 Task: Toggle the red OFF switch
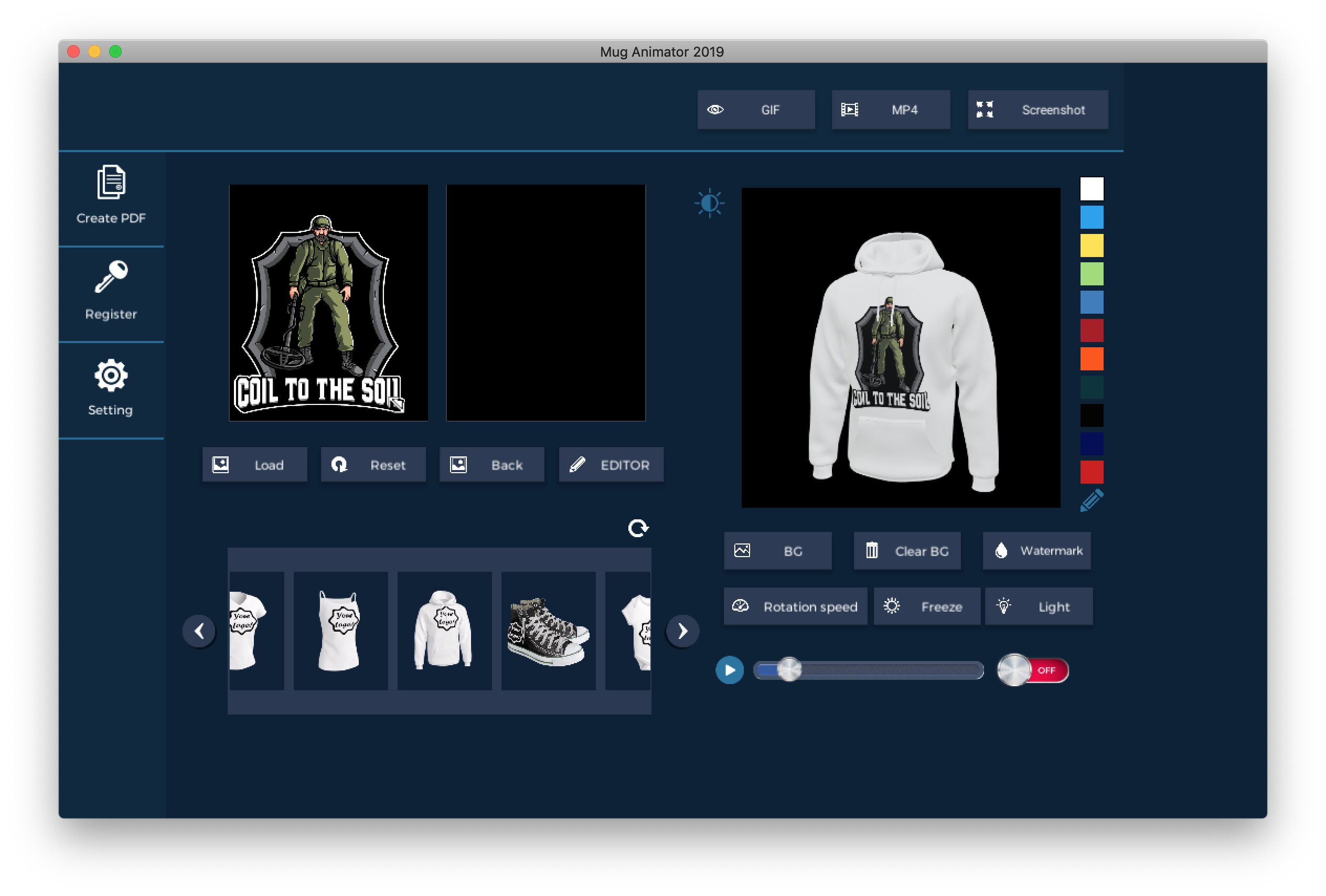[1033, 670]
